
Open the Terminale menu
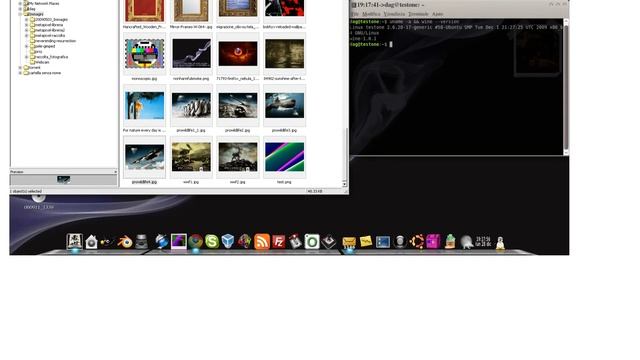(x=418, y=14)
